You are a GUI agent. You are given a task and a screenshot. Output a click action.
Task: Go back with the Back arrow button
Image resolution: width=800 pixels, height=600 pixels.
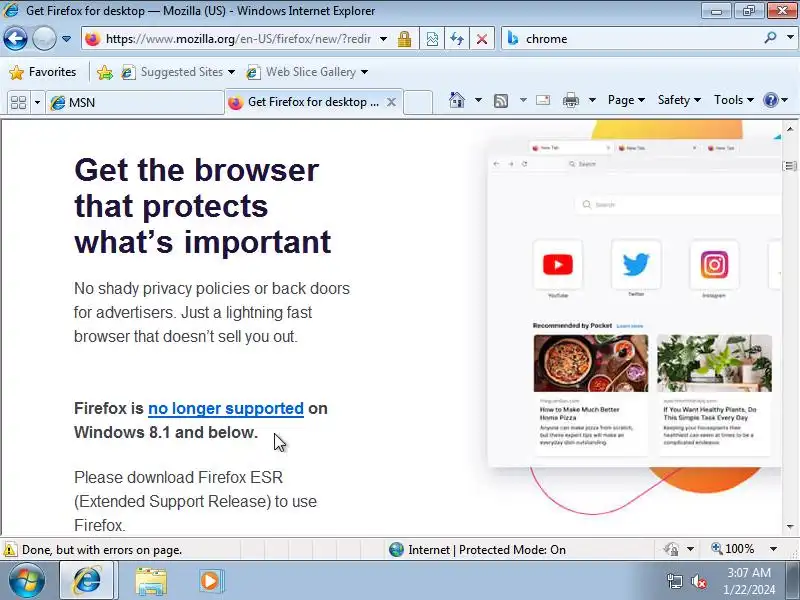point(15,39)
